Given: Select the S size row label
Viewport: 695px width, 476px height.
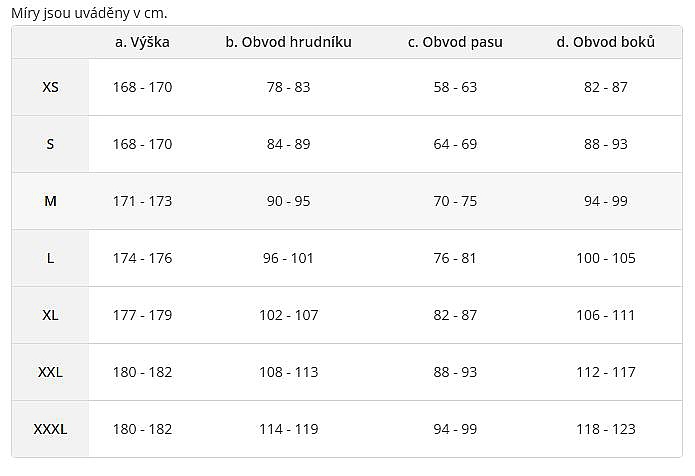Looking at the screenshot, I should [x=50, y=144].
